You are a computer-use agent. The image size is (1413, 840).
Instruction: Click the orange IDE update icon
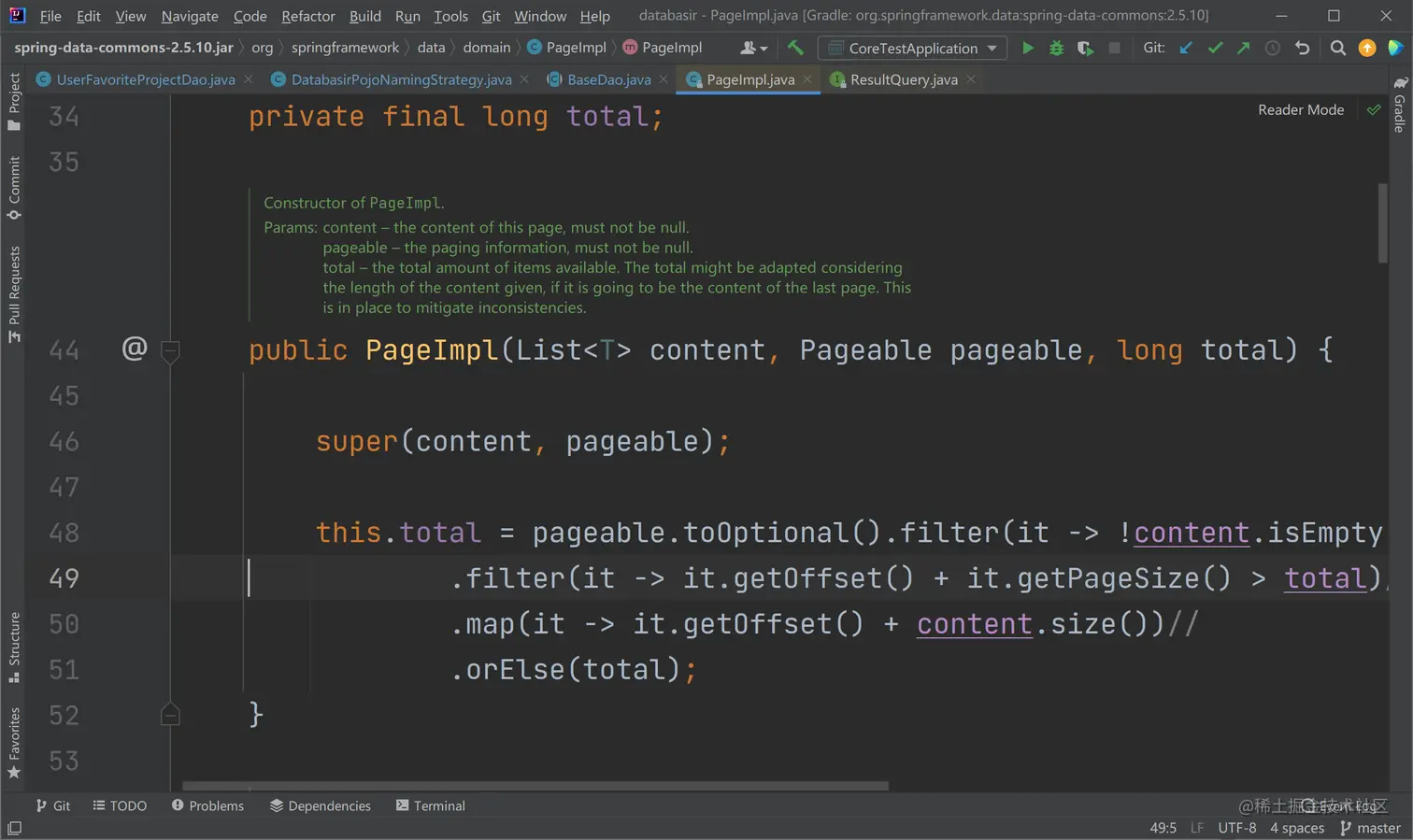click(1367, 48)
